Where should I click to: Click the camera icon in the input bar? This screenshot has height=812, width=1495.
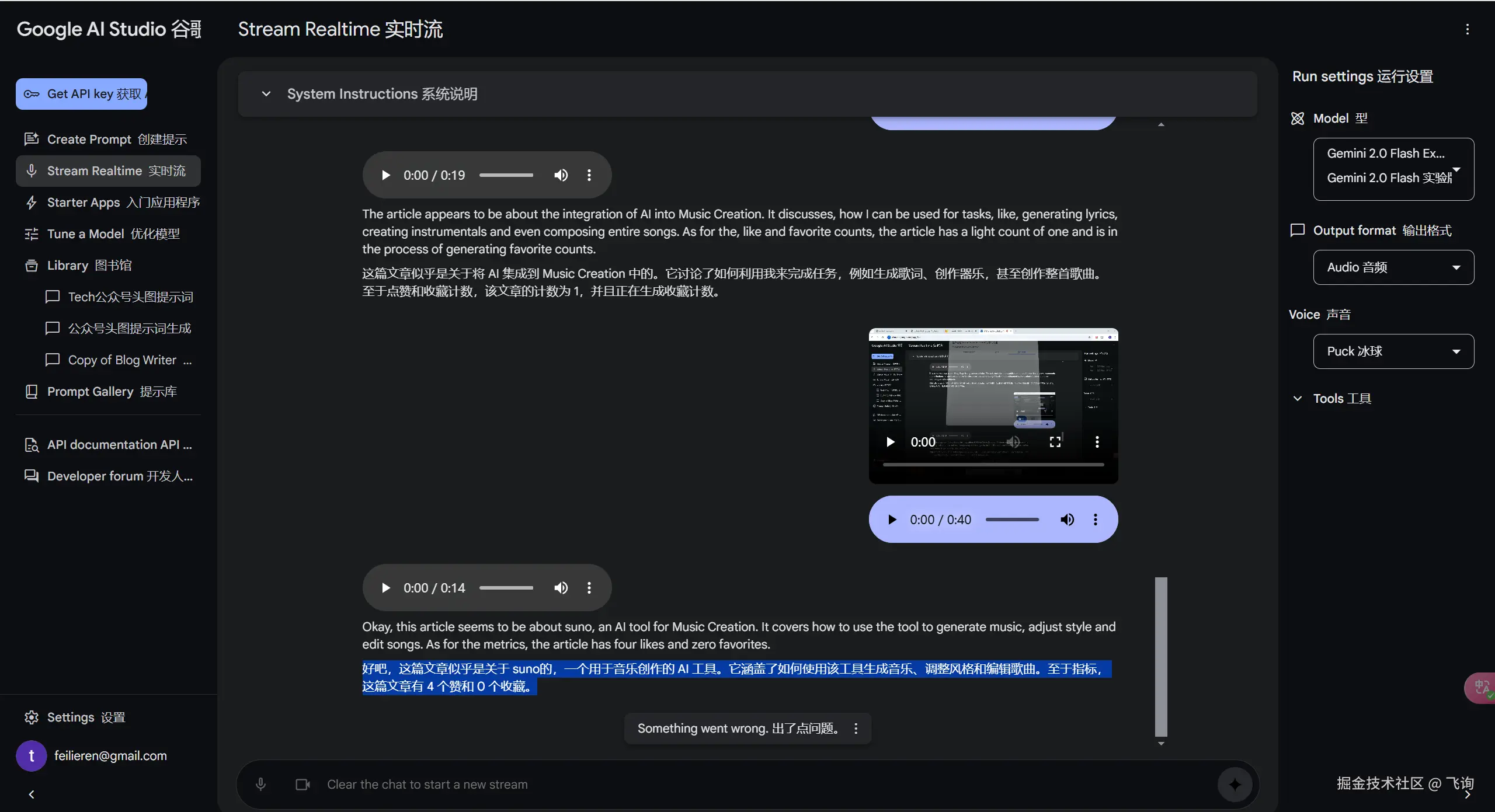[303, 784]
